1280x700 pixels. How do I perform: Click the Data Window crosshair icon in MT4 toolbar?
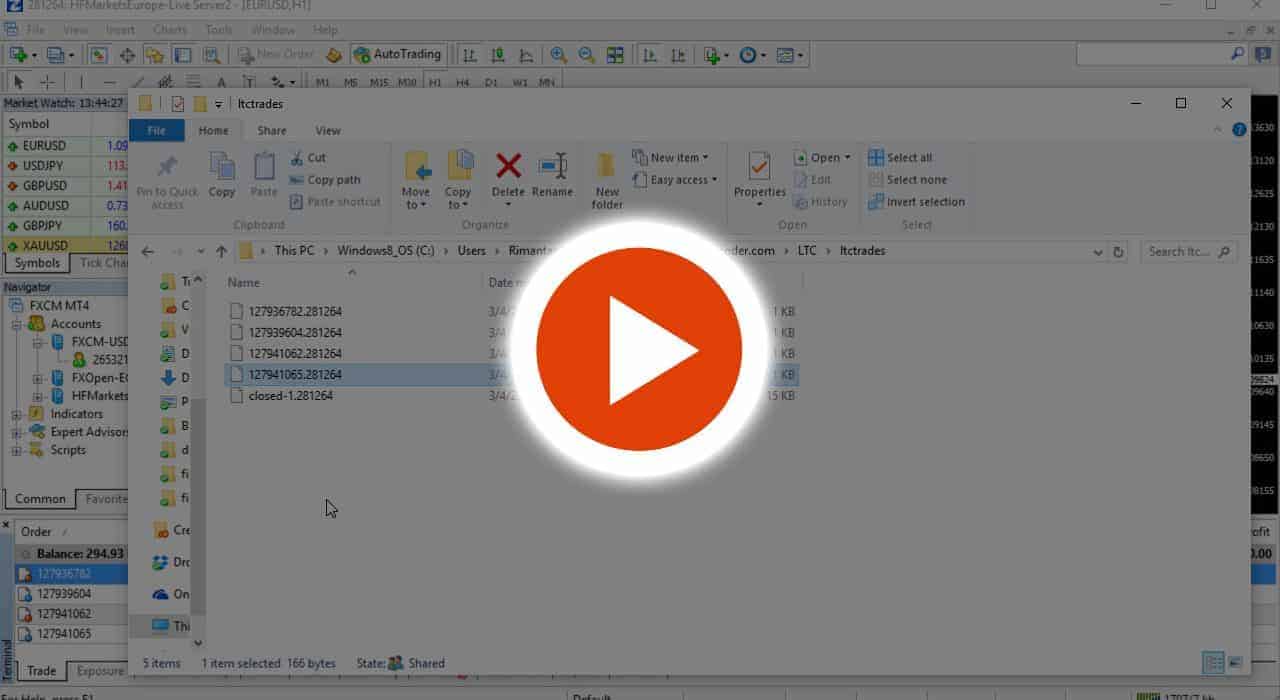(x=127, y=55)
